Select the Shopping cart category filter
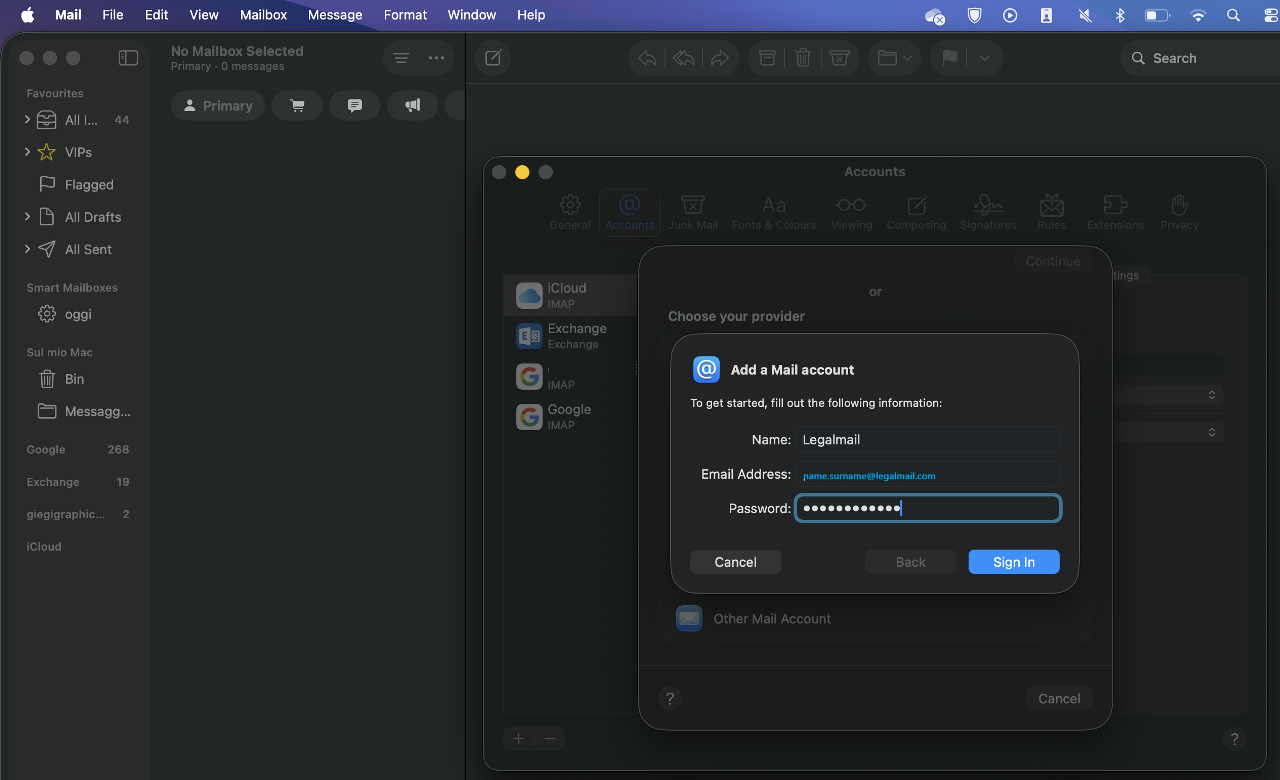1280x780 pixels. point(297,106)
